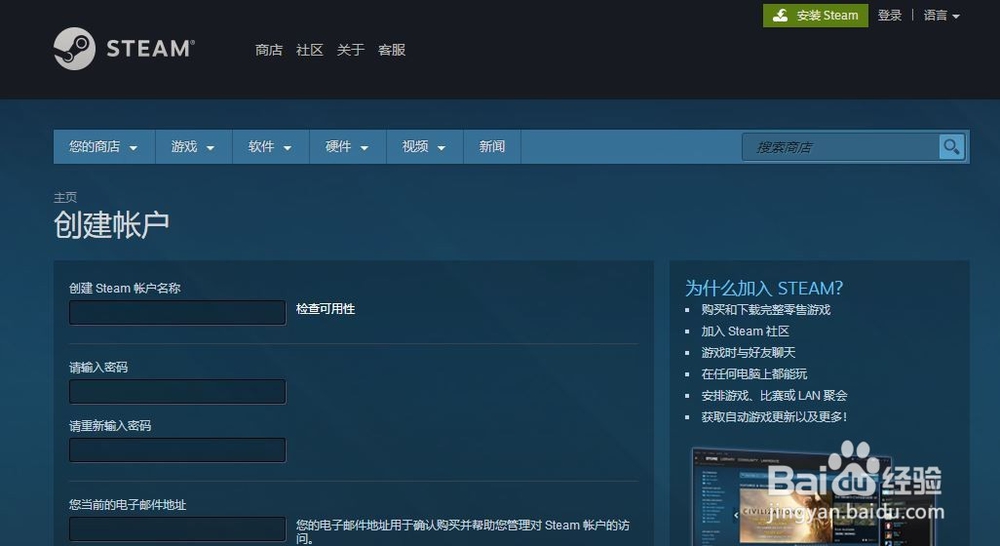
Task: Click the 获取自动游戏更新以及更多! text
Action: coord(774,417)
